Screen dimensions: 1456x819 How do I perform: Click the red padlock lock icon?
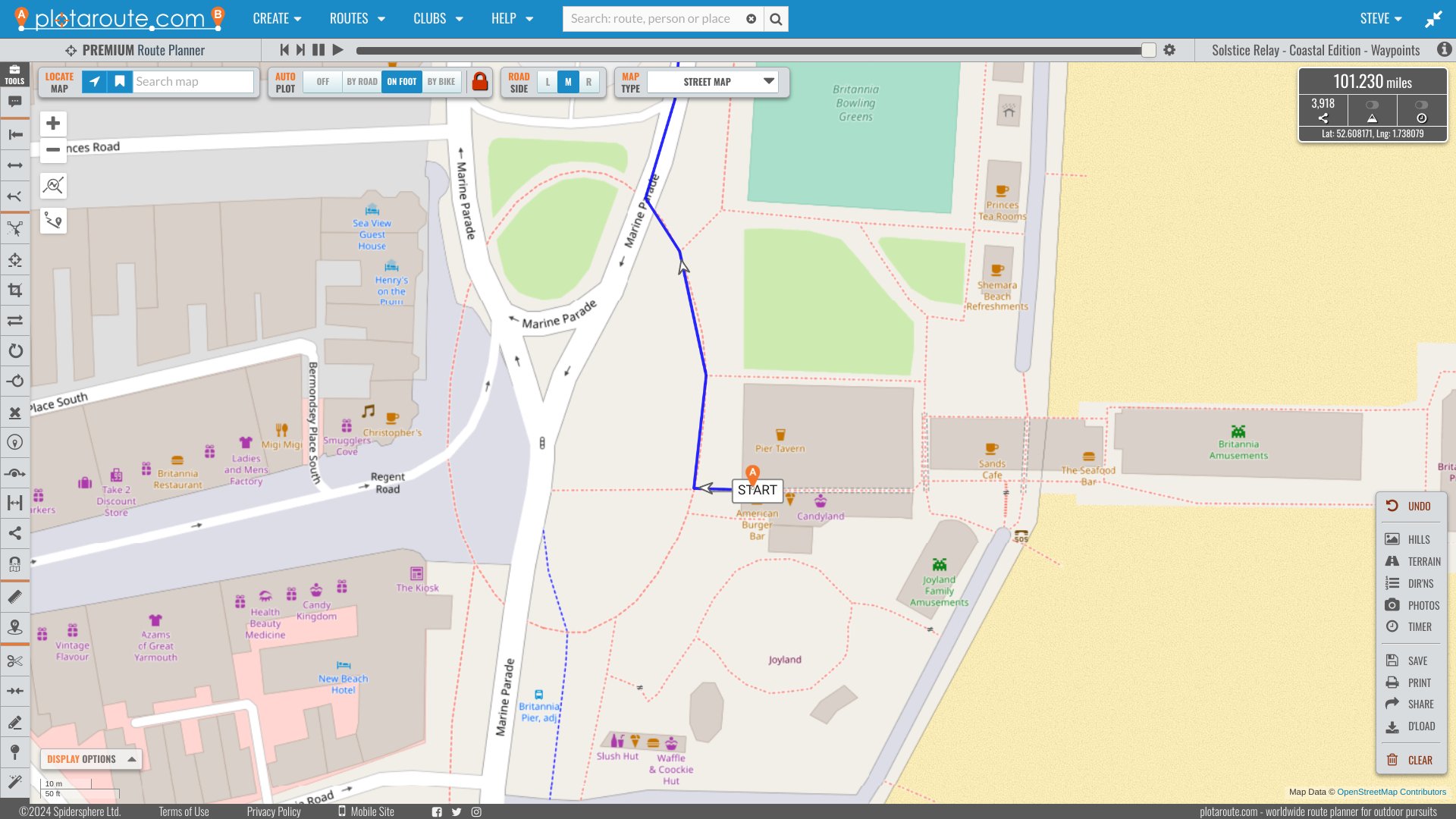pyautogui.click(x=480, y=82)
